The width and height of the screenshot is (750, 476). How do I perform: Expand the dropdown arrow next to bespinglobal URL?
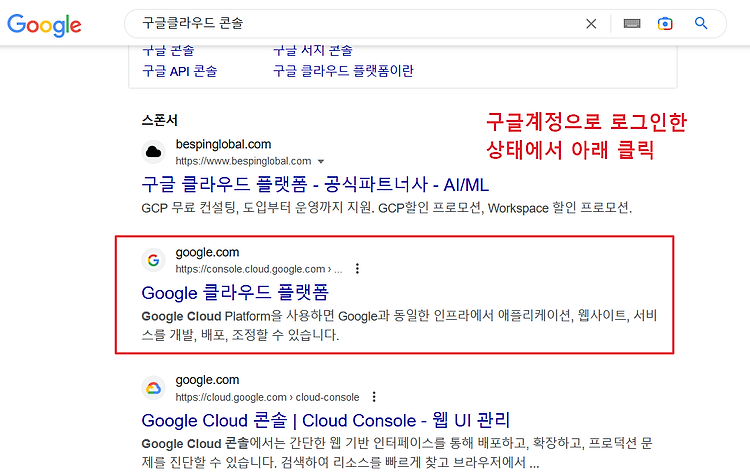(321, 162)
